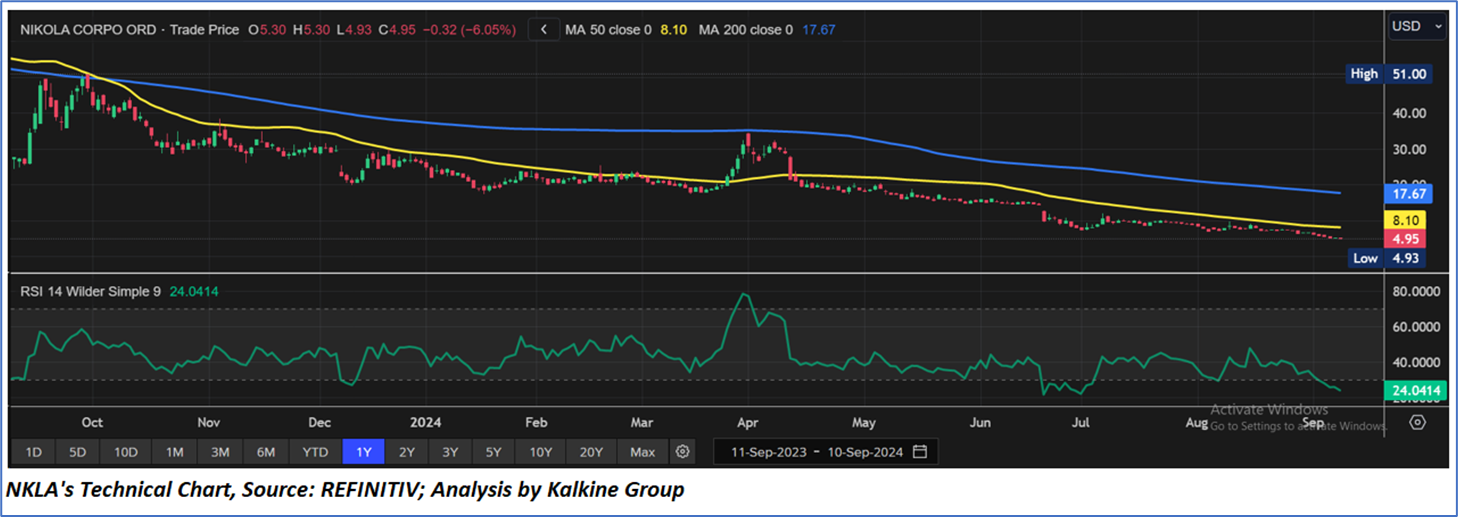
Task: Open time range settings gear icon
Action: (x=683, y=452)
